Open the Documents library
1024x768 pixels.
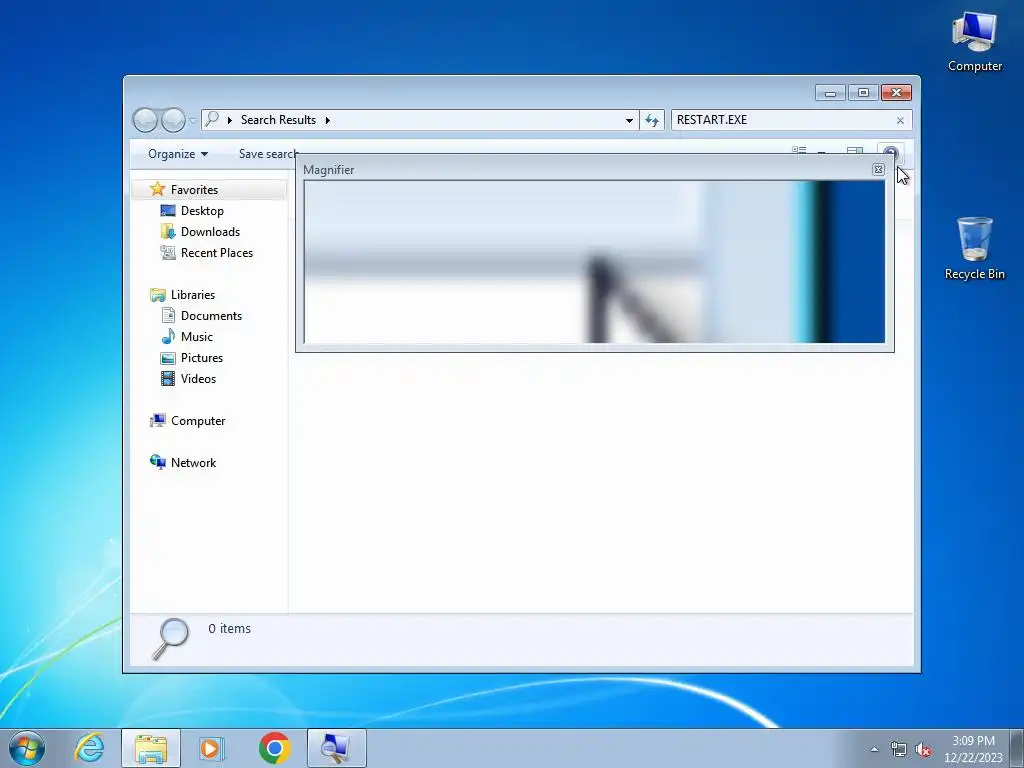tap(211, 315)
